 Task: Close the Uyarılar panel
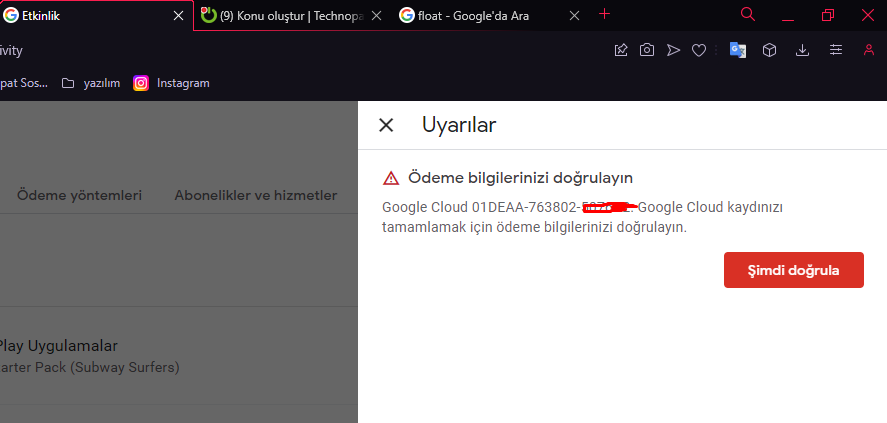click(x=386, y=125)
